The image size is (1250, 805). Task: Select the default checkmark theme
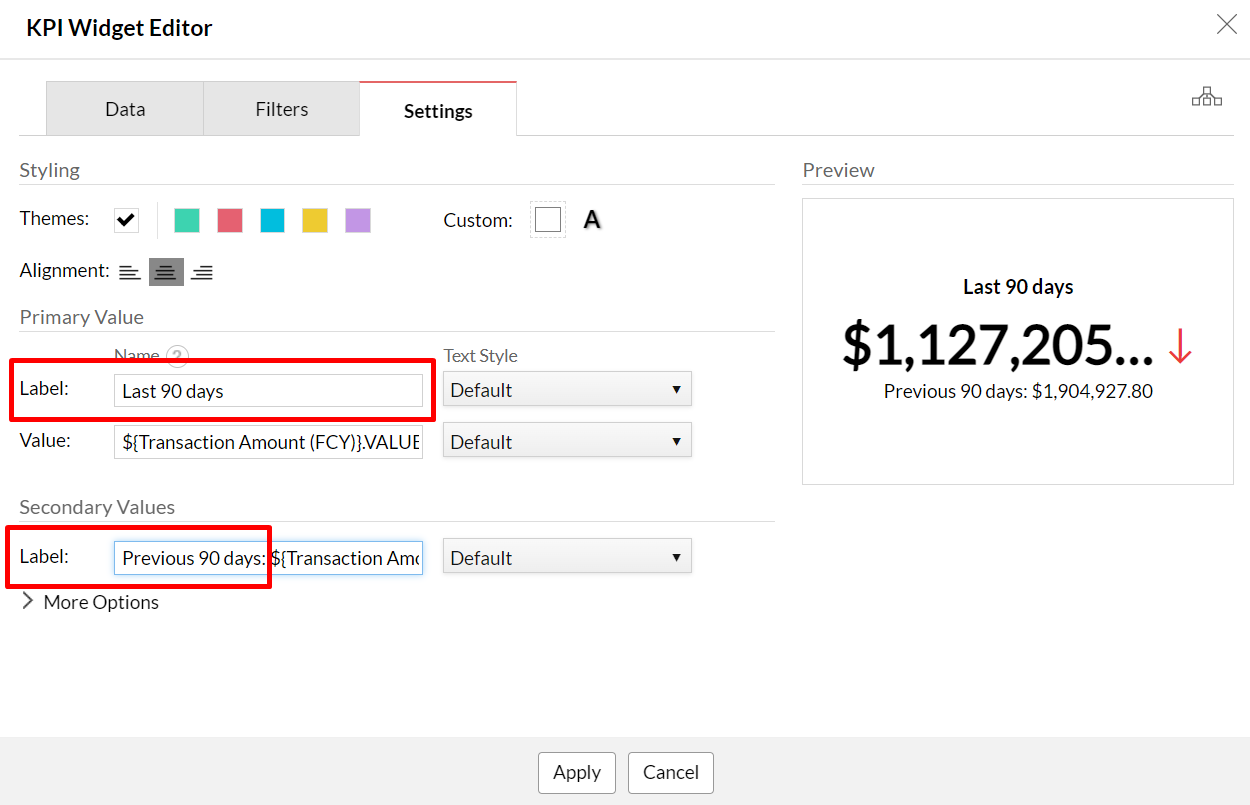pos(126,220)
